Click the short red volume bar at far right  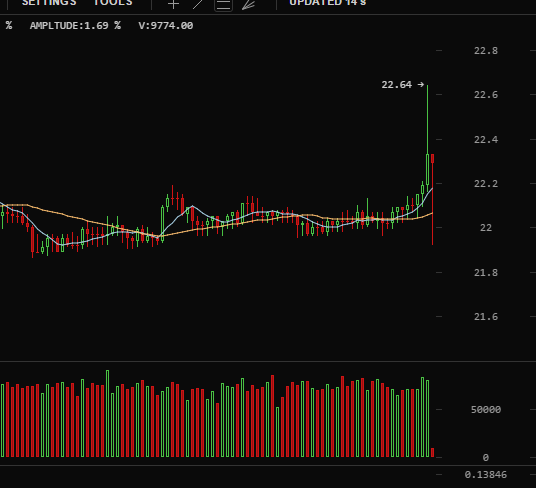click(x=432, y=452)
